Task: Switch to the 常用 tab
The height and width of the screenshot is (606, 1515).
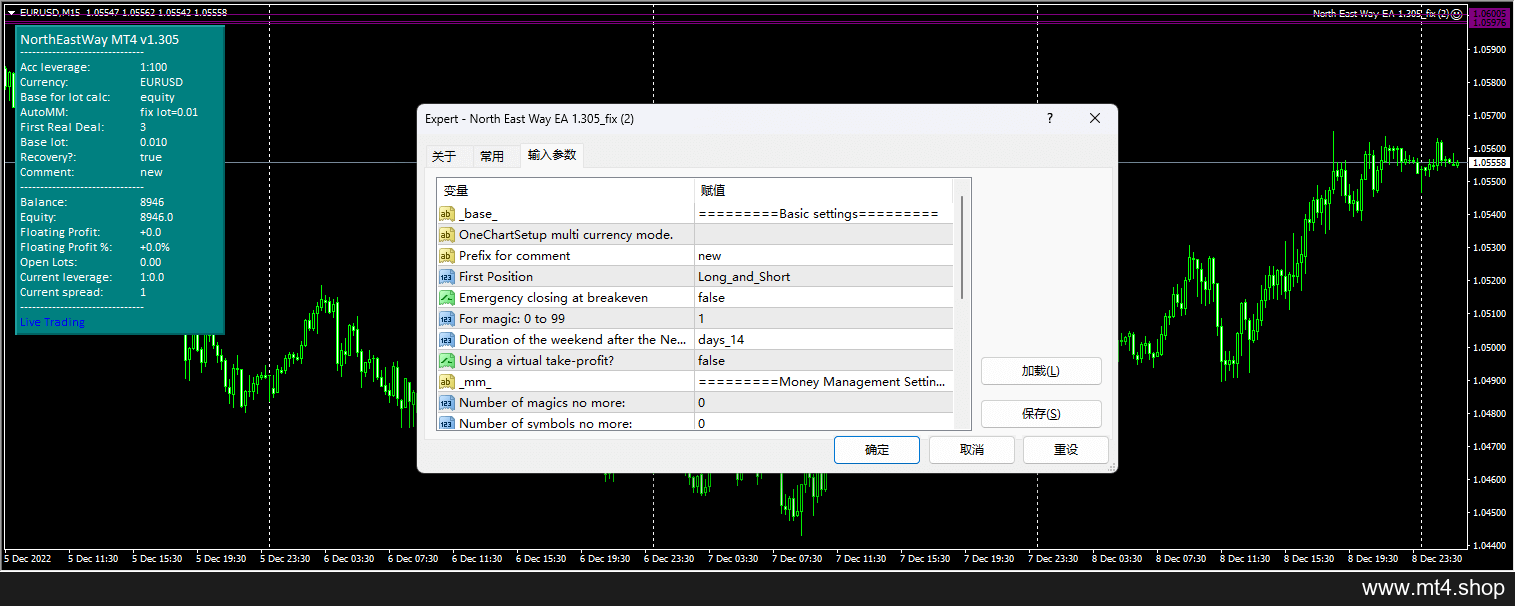Action: click(492, 156)
